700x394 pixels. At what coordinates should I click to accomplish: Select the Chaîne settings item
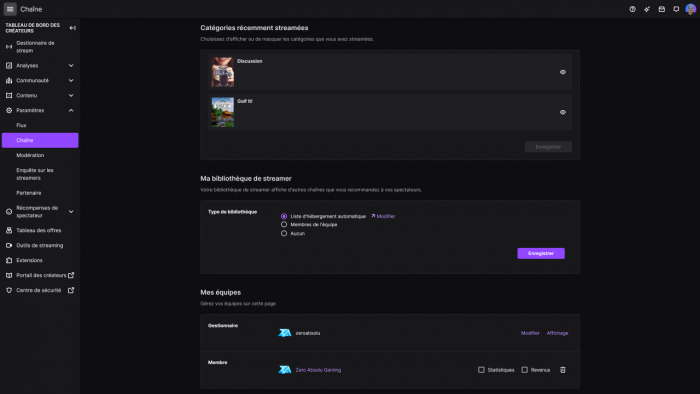(x=40, y=140)
